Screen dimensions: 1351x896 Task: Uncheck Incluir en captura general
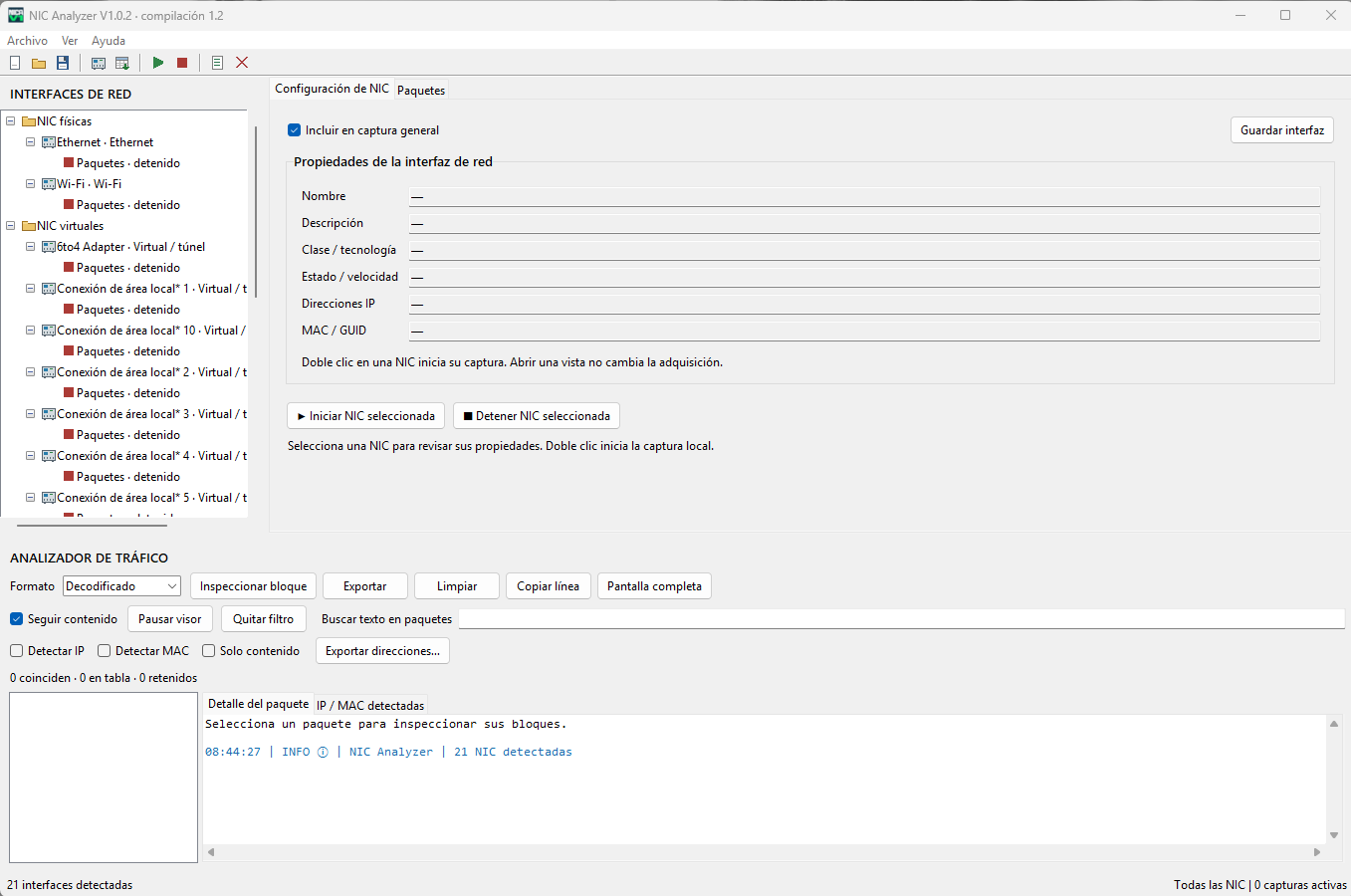coord(294,130)
